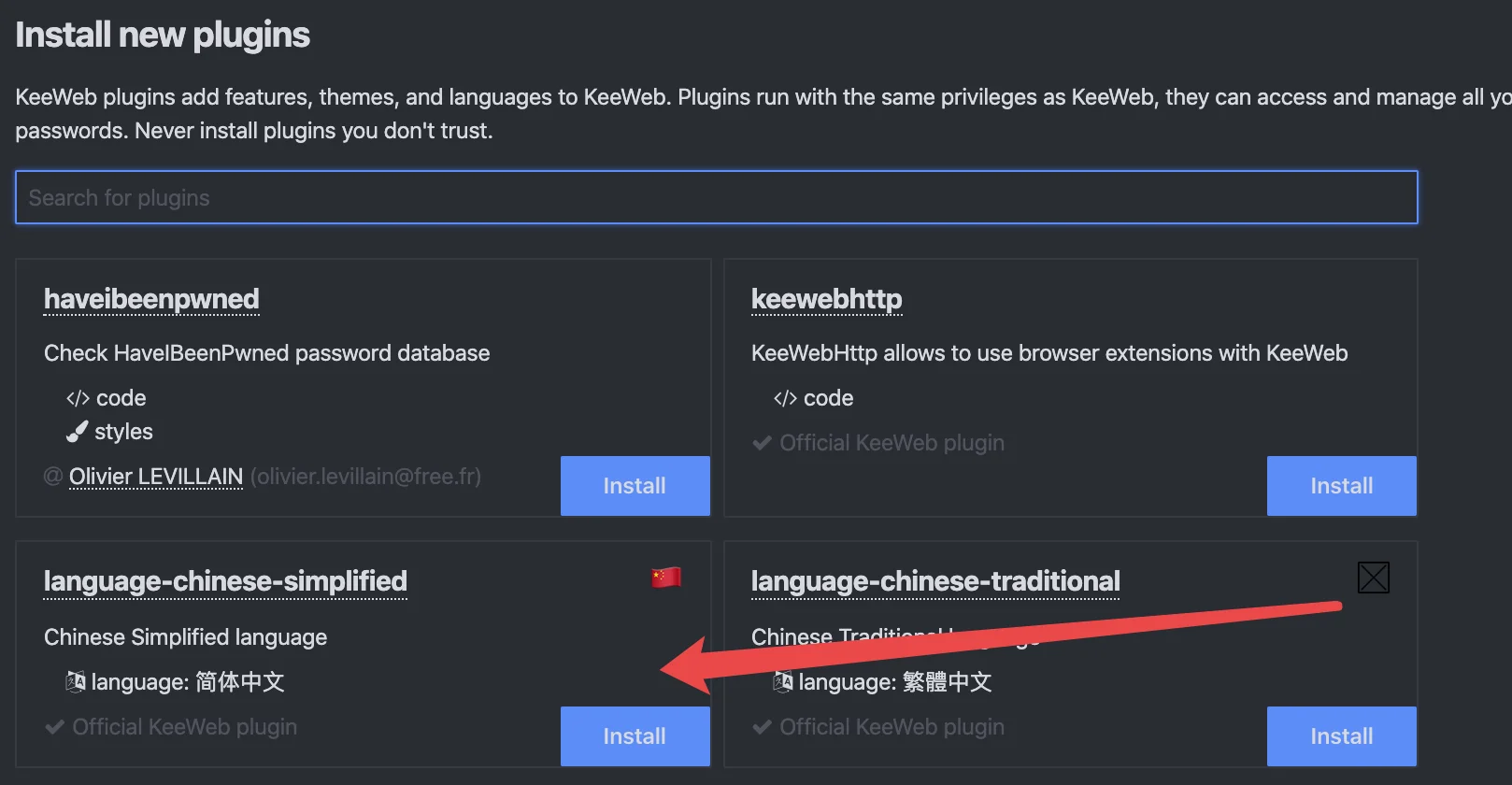
Task: Click the missing flag icon on traditional card
Action: click(x=1374, y=578)
